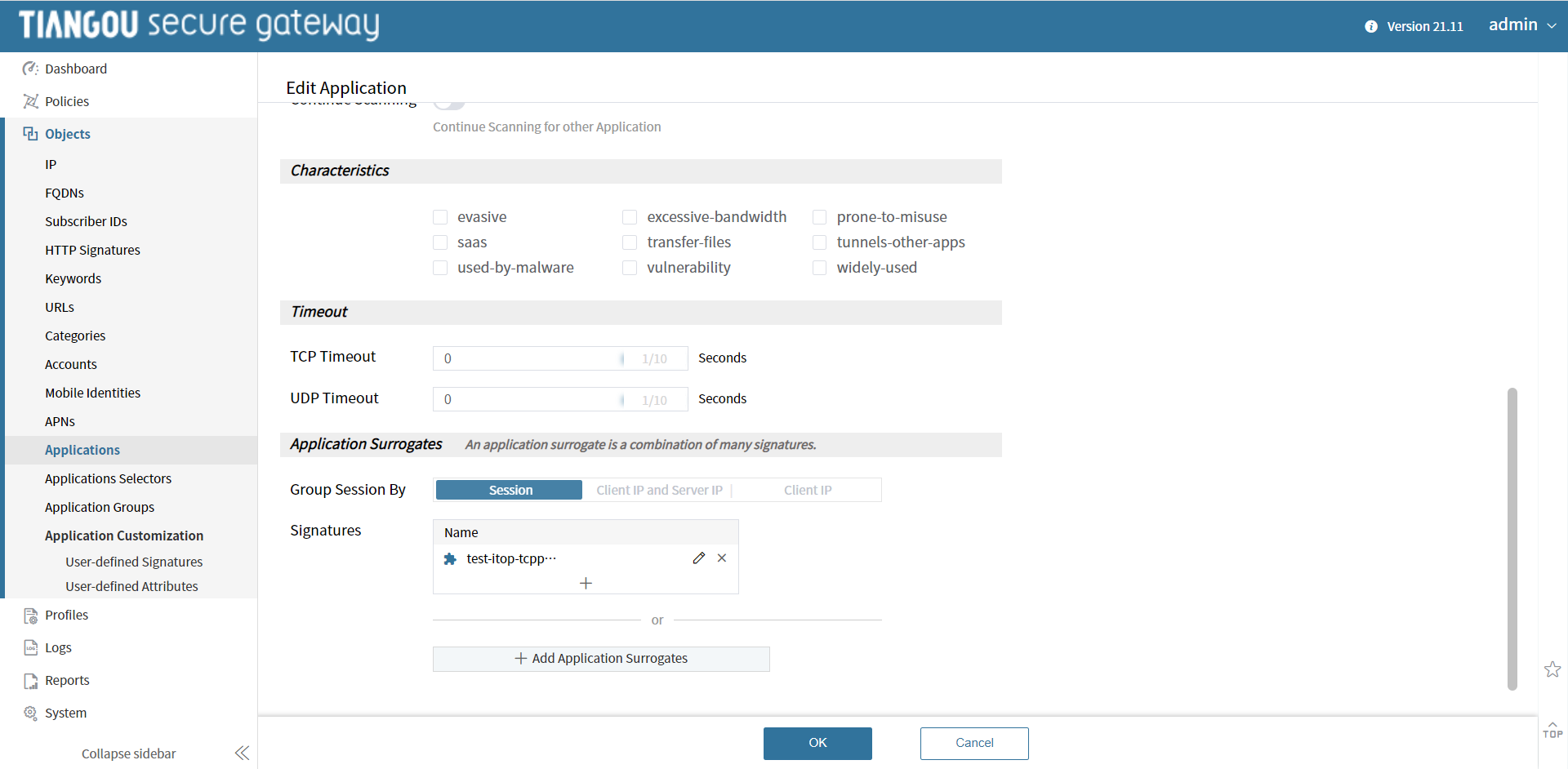
Task: Edit the test-itop-tcpp signature with pencil icon
Action: coord(698,558)
